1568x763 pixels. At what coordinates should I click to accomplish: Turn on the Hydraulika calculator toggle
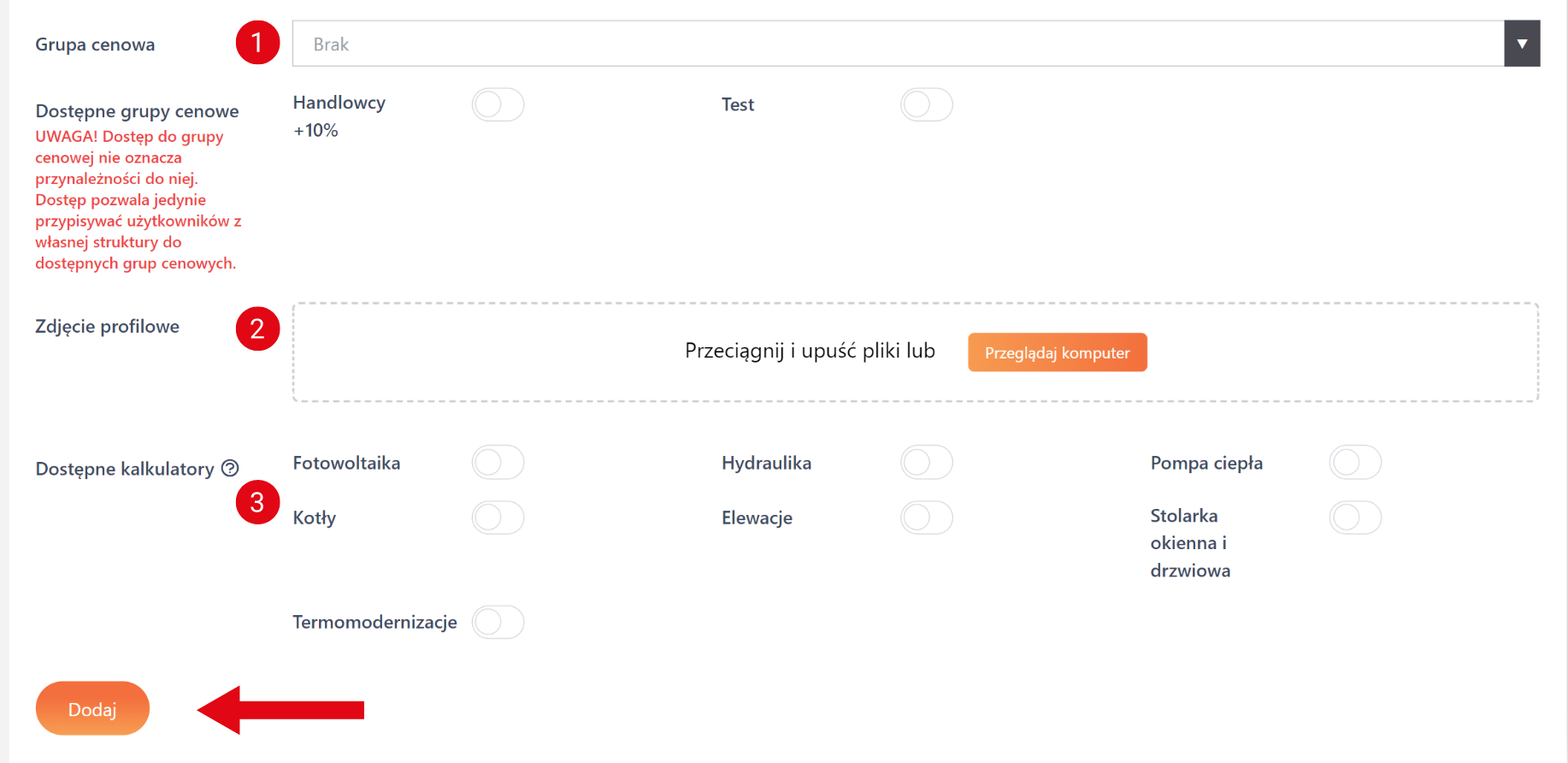click(x=926, y=463)
